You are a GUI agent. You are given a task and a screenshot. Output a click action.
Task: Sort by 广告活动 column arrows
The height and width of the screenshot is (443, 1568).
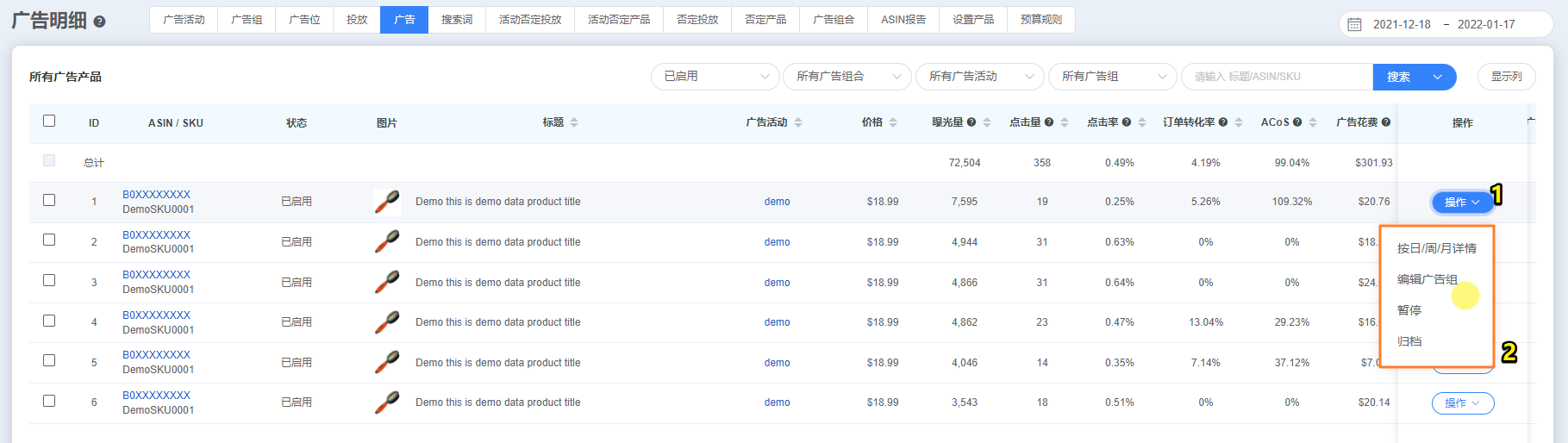(798, 122)
